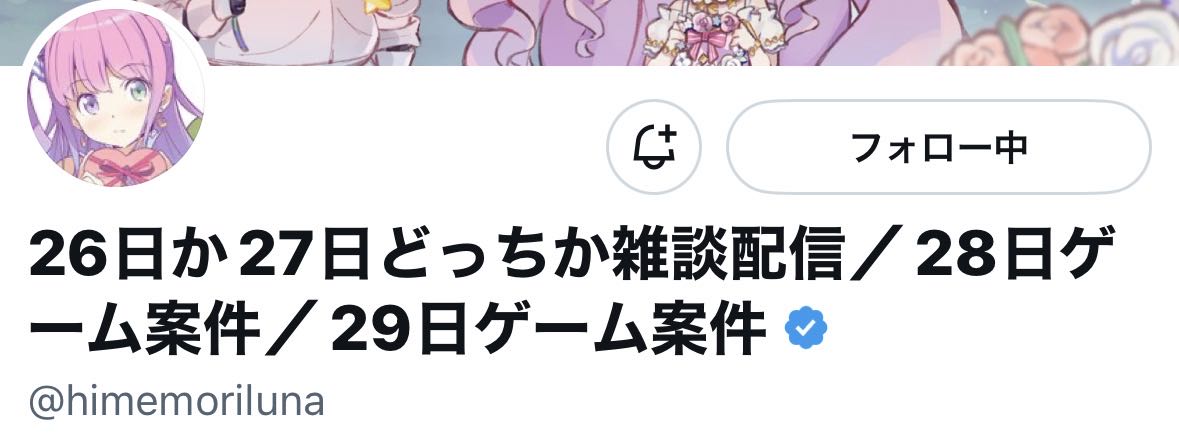This screenshot has width=1179, height=438.
Task: Click the フォロー中 button
Action: pos(938,147)
